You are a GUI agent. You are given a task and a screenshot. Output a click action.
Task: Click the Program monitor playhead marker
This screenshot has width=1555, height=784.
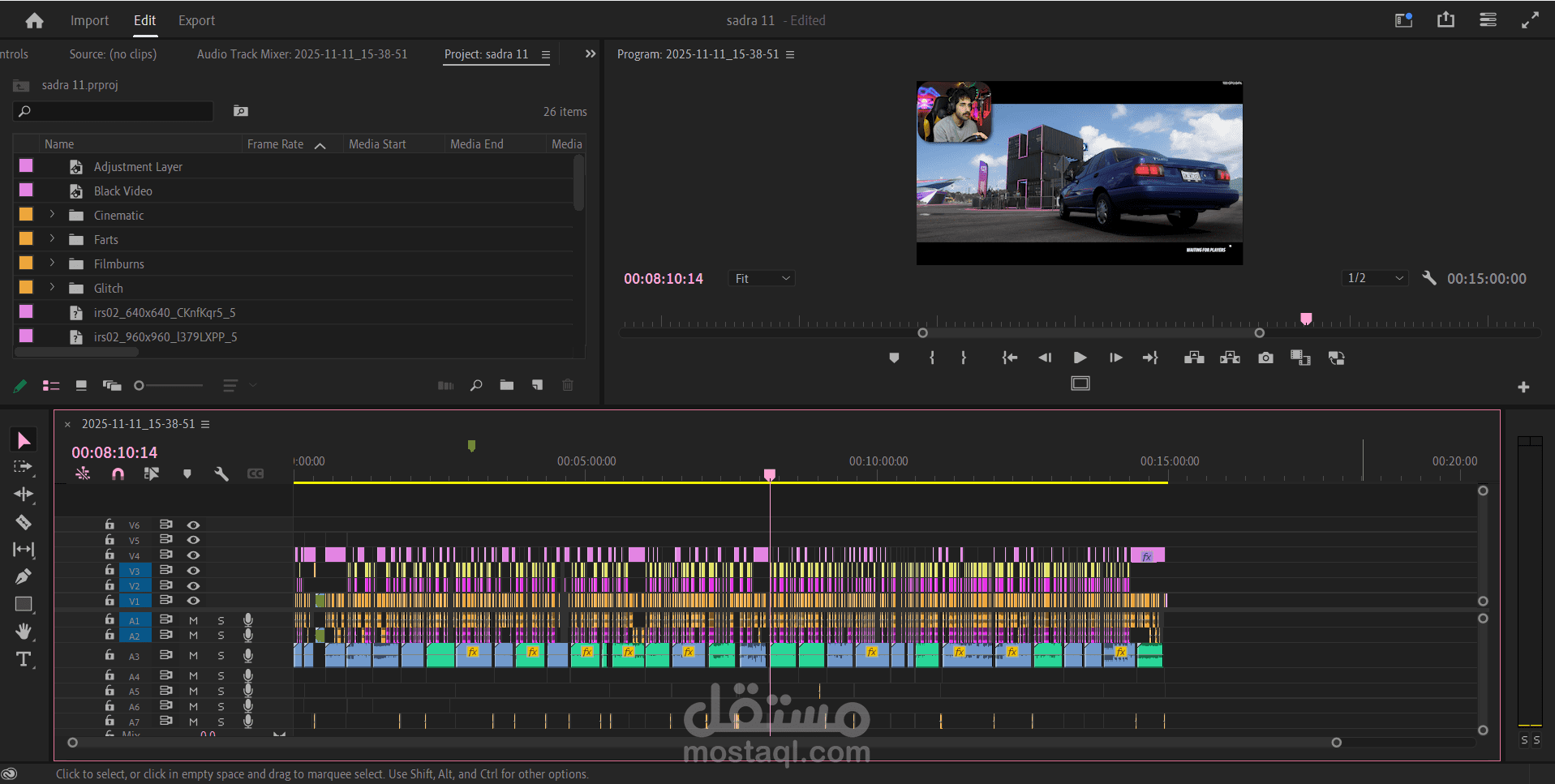tap(1306, 319)
